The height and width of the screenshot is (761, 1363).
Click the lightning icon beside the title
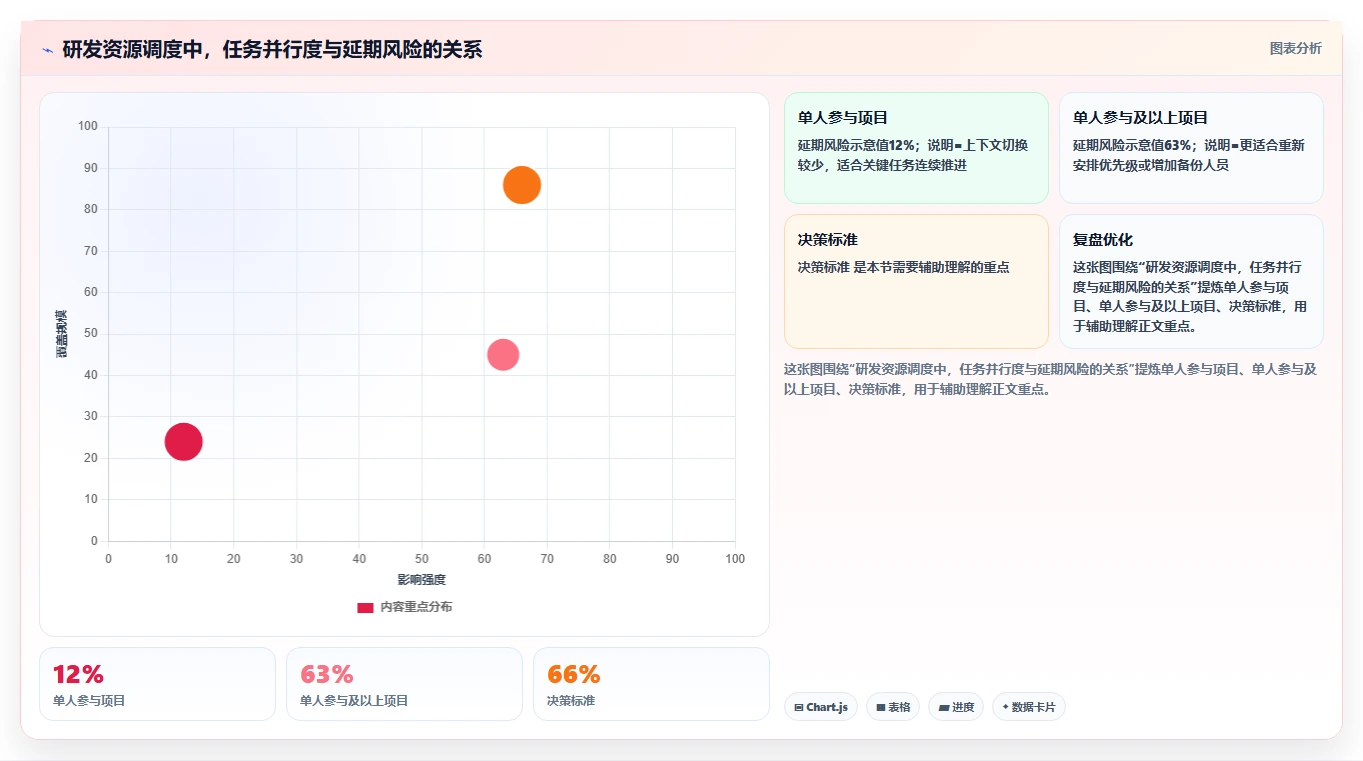pos(48,50)
